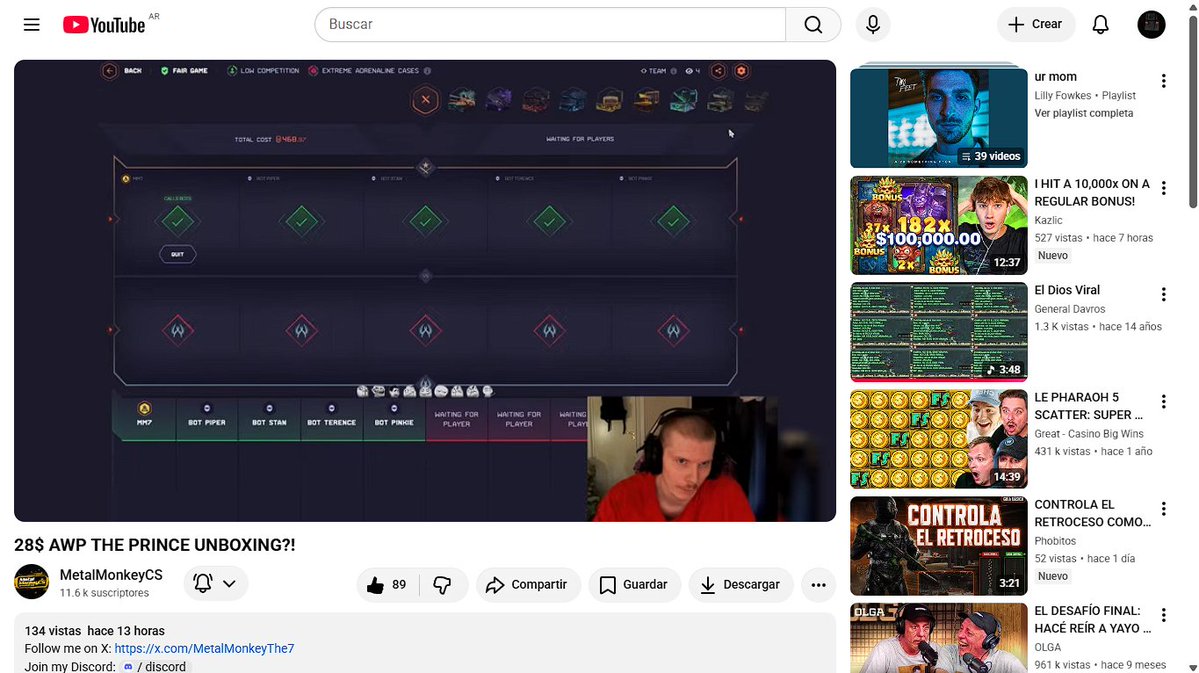Open options menu for 'LE PHARAOH 5' video
The image size is (1199, 673).
pyautogui.click(x=1163, y=402)
